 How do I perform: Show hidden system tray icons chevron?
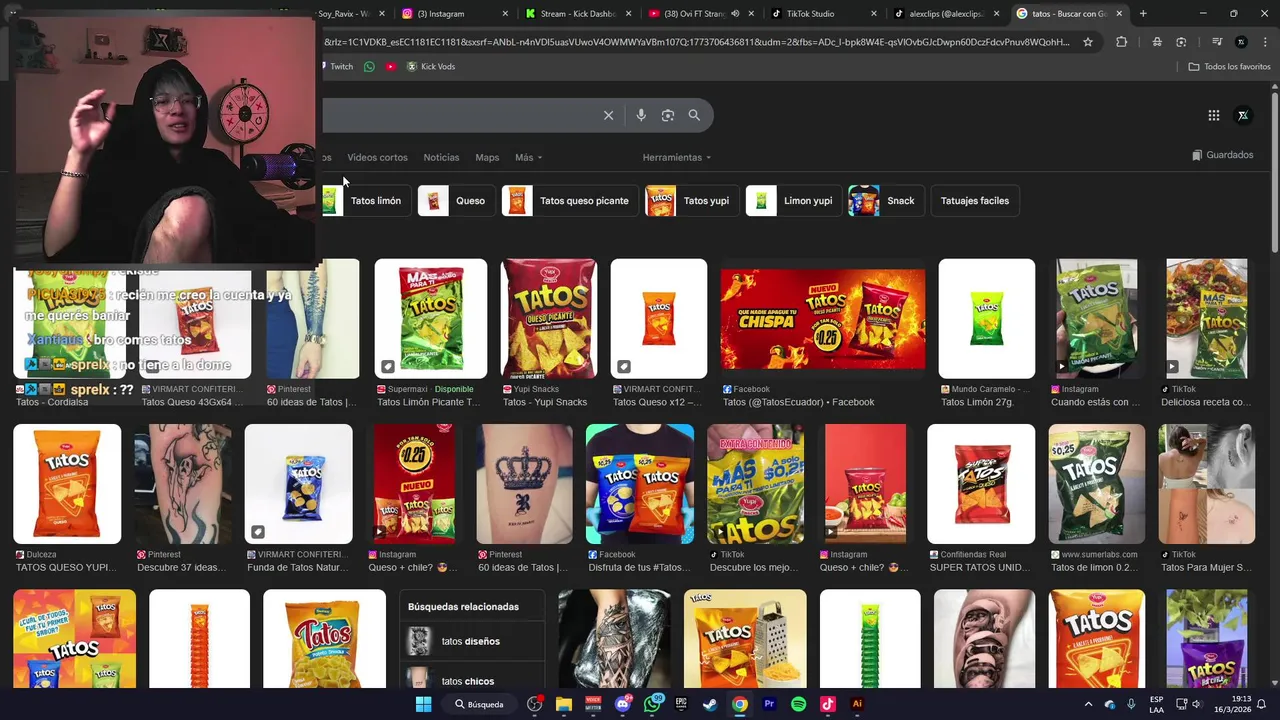(1088, 704)
